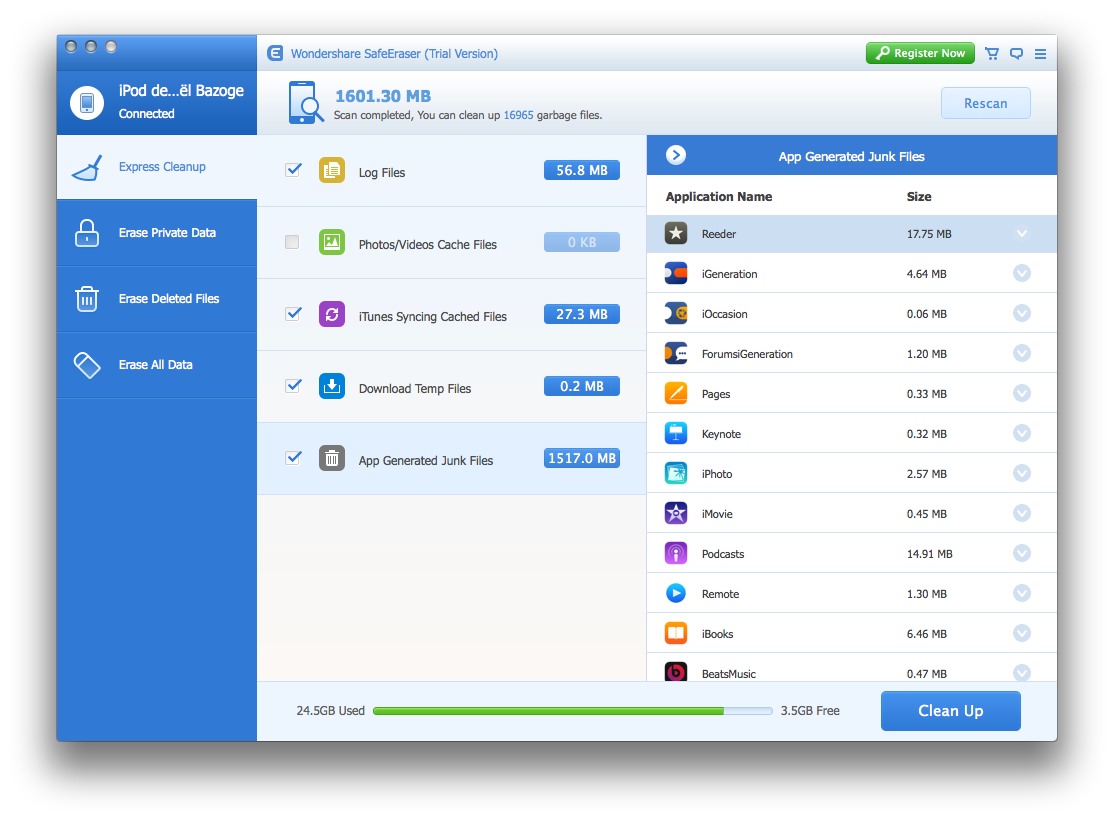
Task: Click the Pages app icon
Action: (676, 393)
